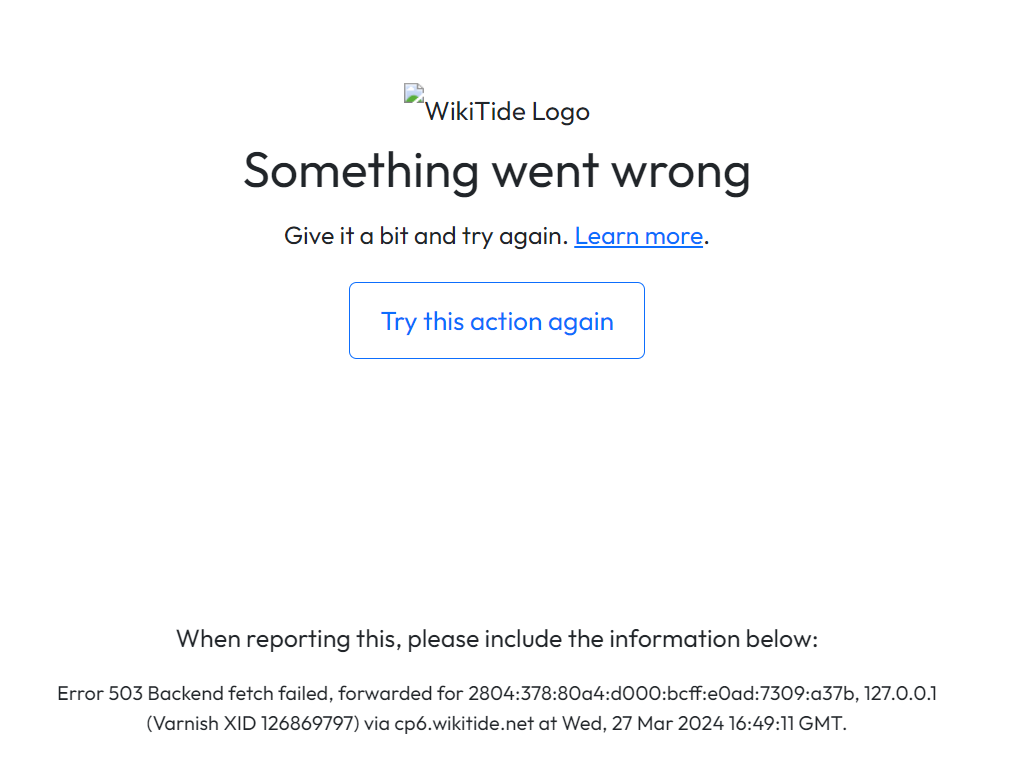
Task: Open the "Learn more" link
Action: pyautogui.click(x=638, y=236)
